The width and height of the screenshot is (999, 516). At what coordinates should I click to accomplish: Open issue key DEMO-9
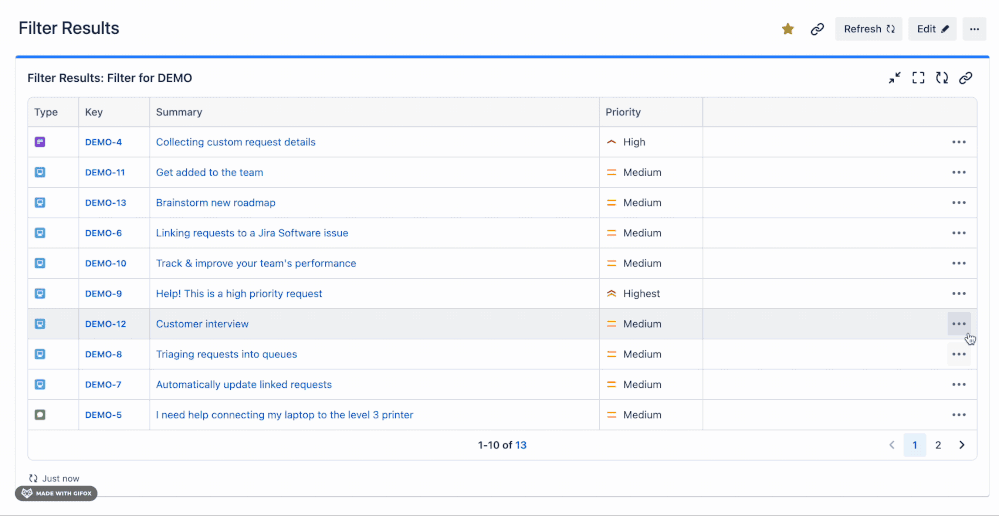pyautogui.click(x=103, y=294)
